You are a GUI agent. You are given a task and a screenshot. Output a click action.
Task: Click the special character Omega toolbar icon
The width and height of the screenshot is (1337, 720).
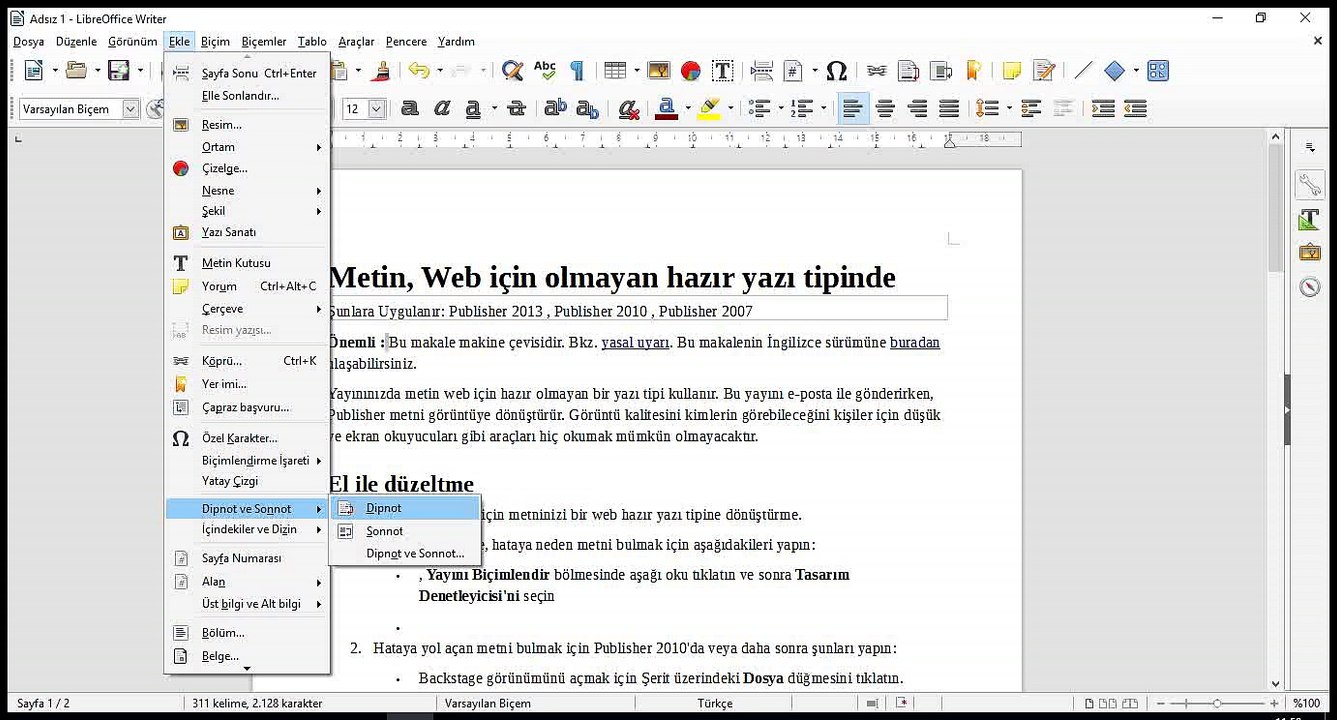coord(838,71)
